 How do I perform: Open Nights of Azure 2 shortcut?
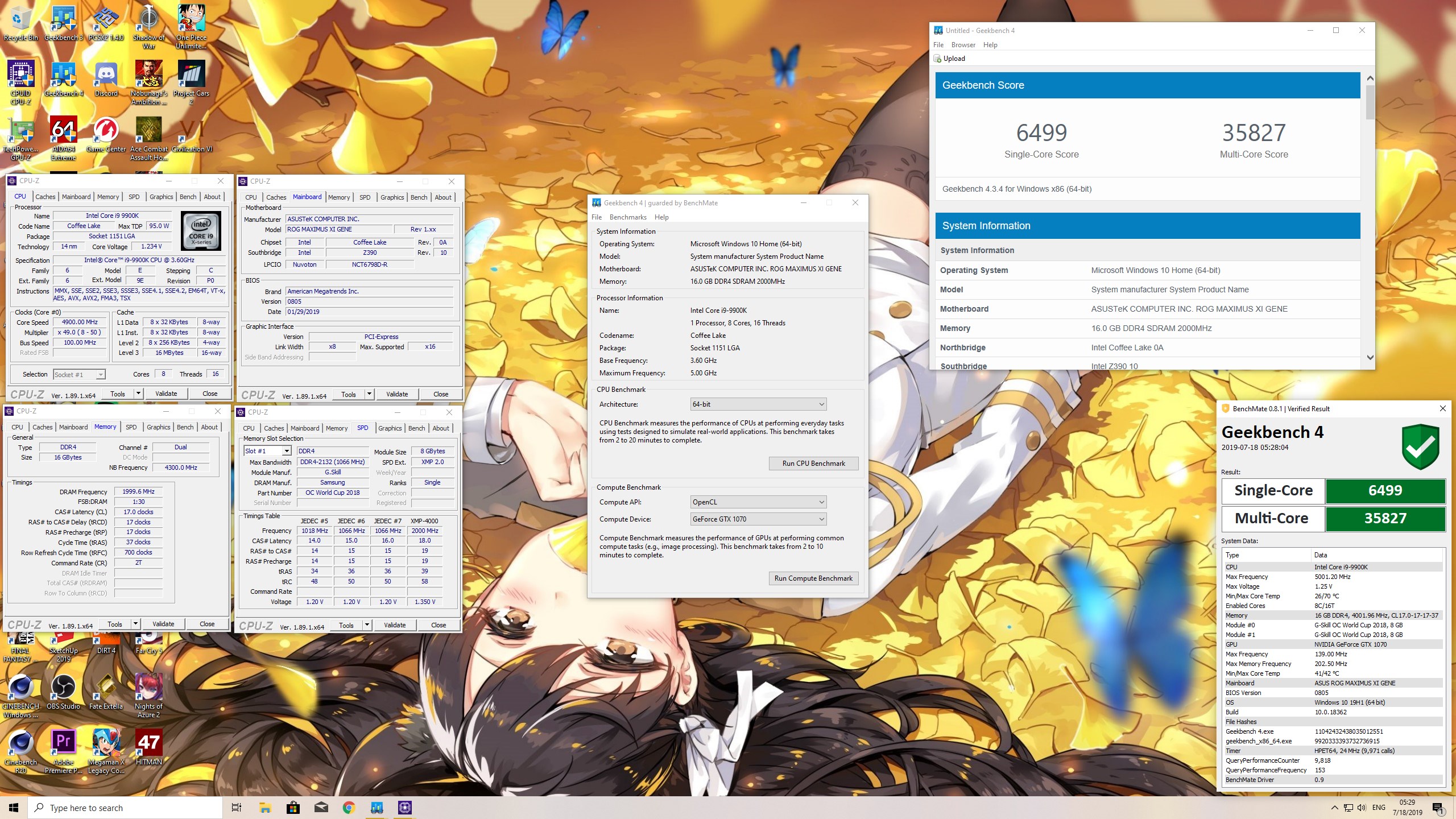click(x=148, y=696)
